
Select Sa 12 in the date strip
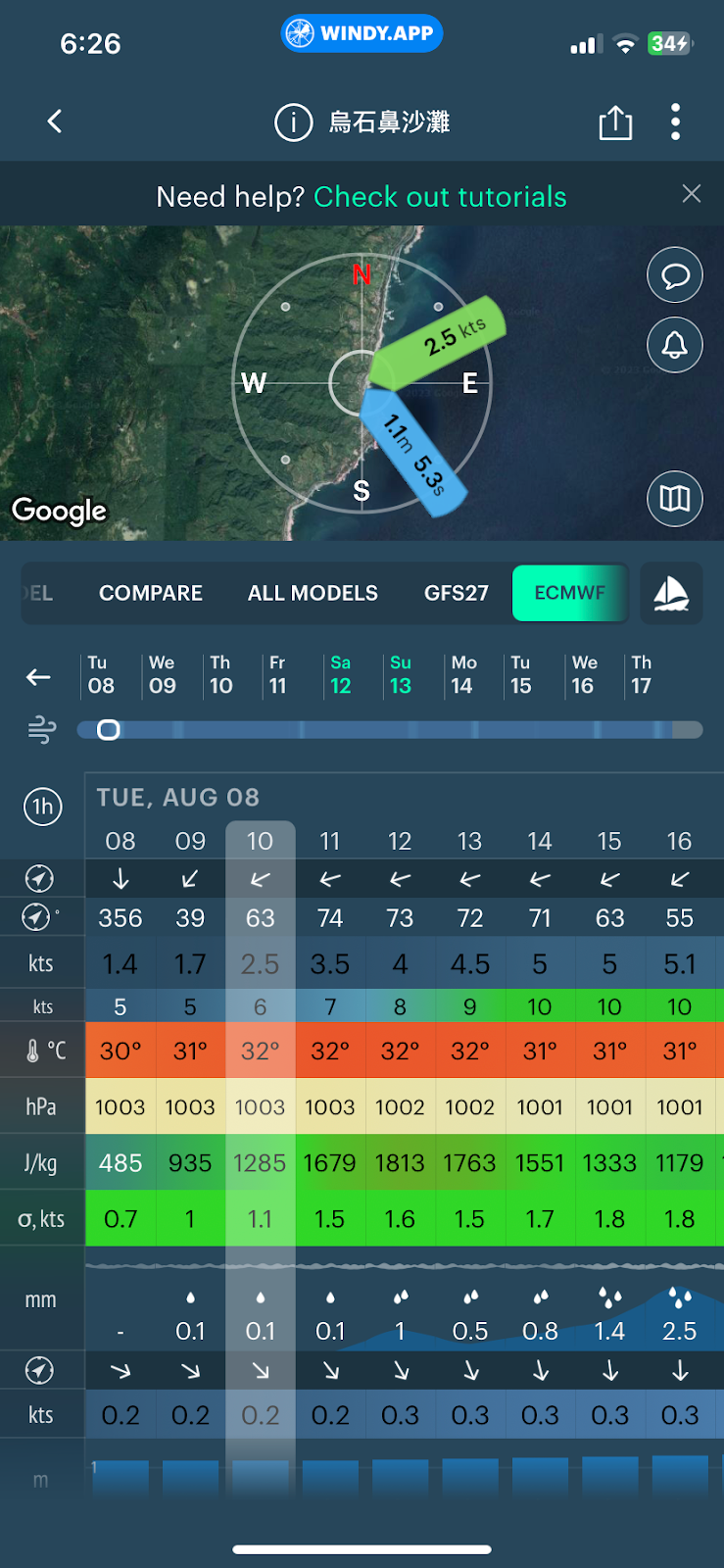(340, 675)
